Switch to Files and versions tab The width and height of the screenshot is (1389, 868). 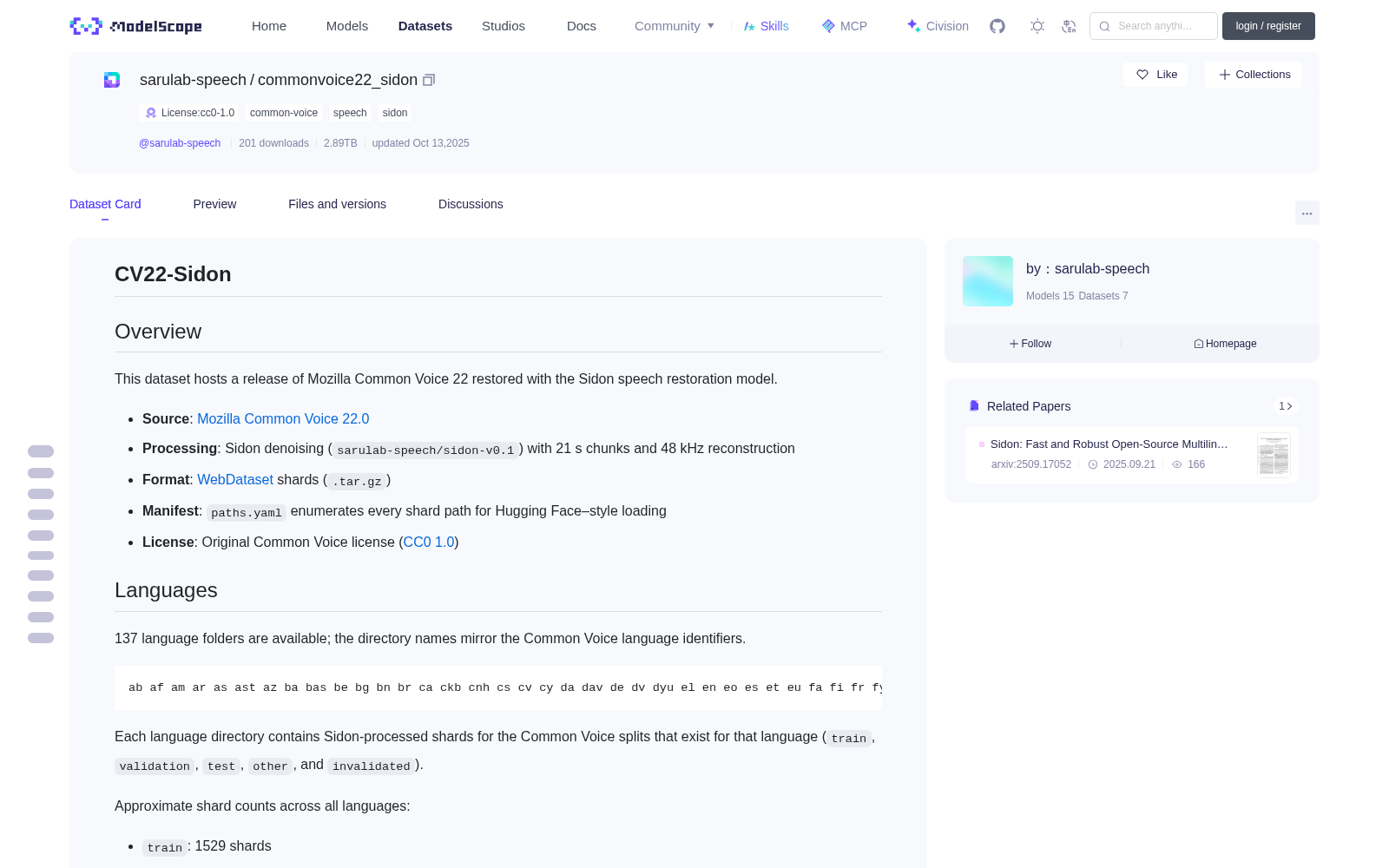pyautogui.click(x=337, y=204)
